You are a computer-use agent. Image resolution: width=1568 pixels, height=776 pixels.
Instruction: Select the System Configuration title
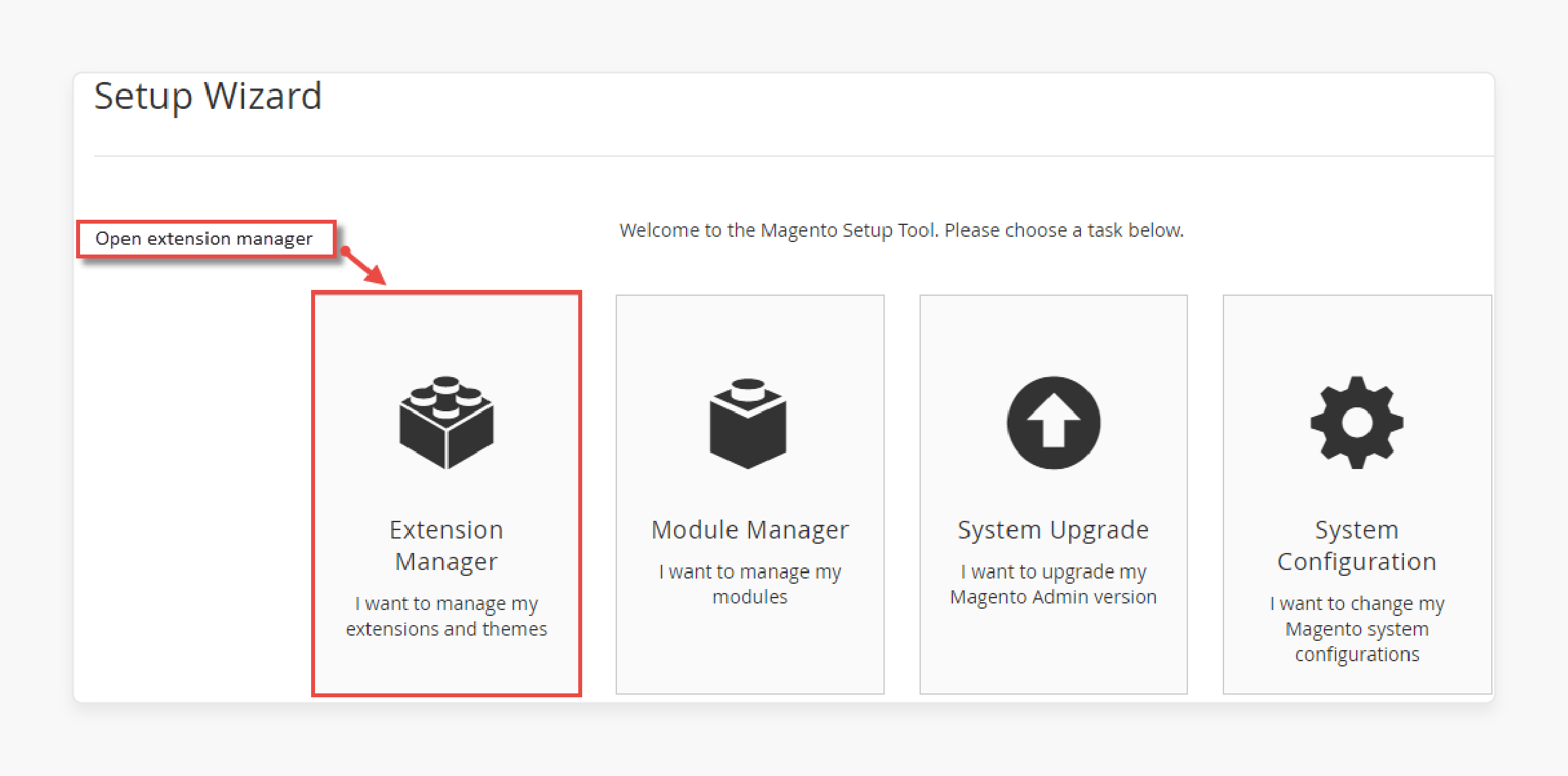point(1357,546)
